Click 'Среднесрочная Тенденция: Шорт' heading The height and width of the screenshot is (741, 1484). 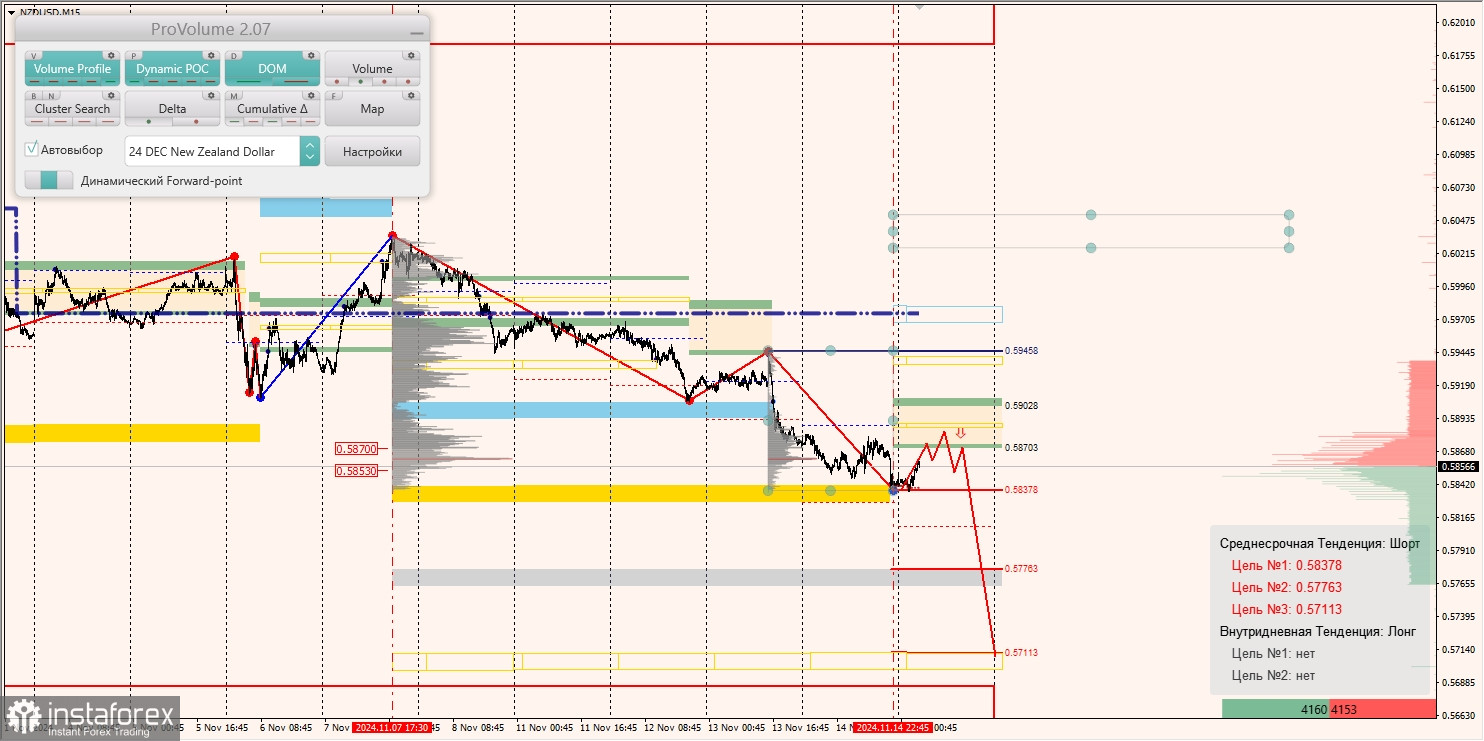coord(1319,544)
